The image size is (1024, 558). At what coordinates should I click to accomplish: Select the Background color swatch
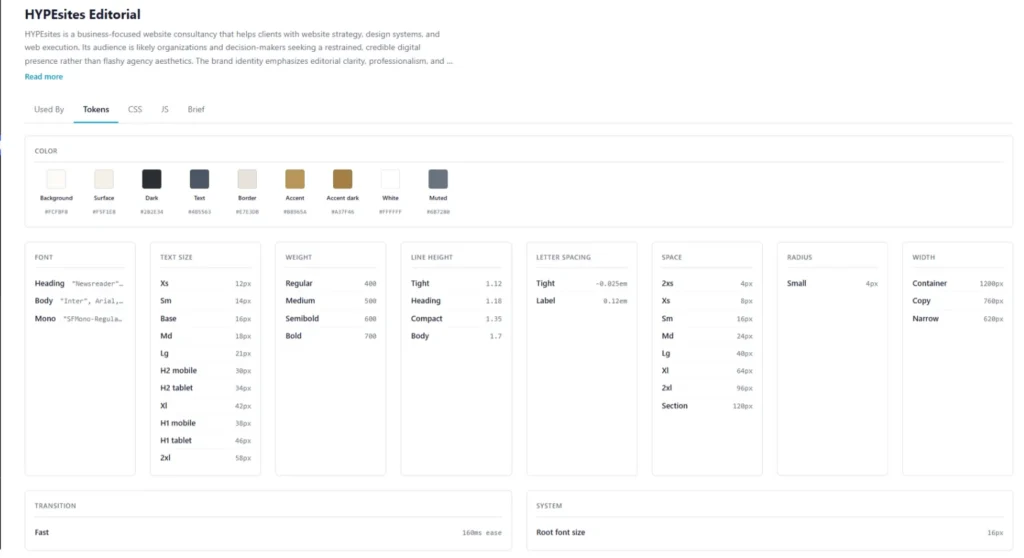coord(56,179)
